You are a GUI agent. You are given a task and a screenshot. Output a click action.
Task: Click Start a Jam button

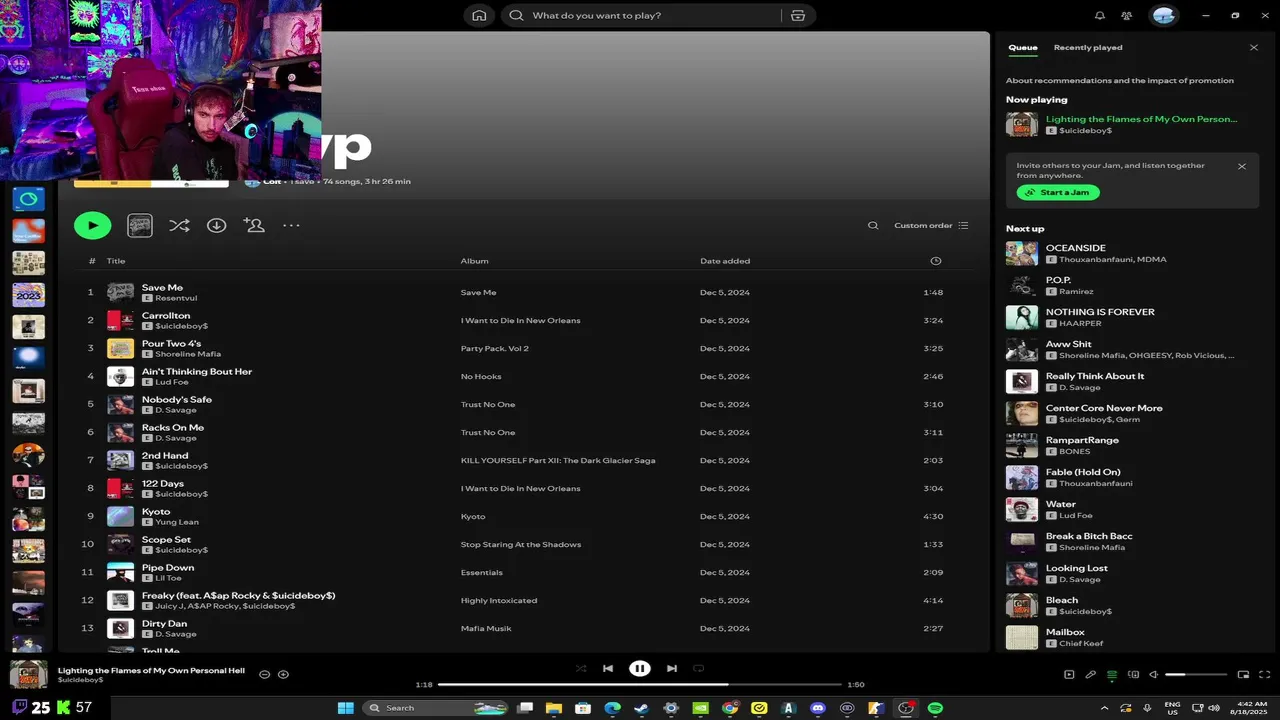pyautogui.click(x=1058, y=192)
